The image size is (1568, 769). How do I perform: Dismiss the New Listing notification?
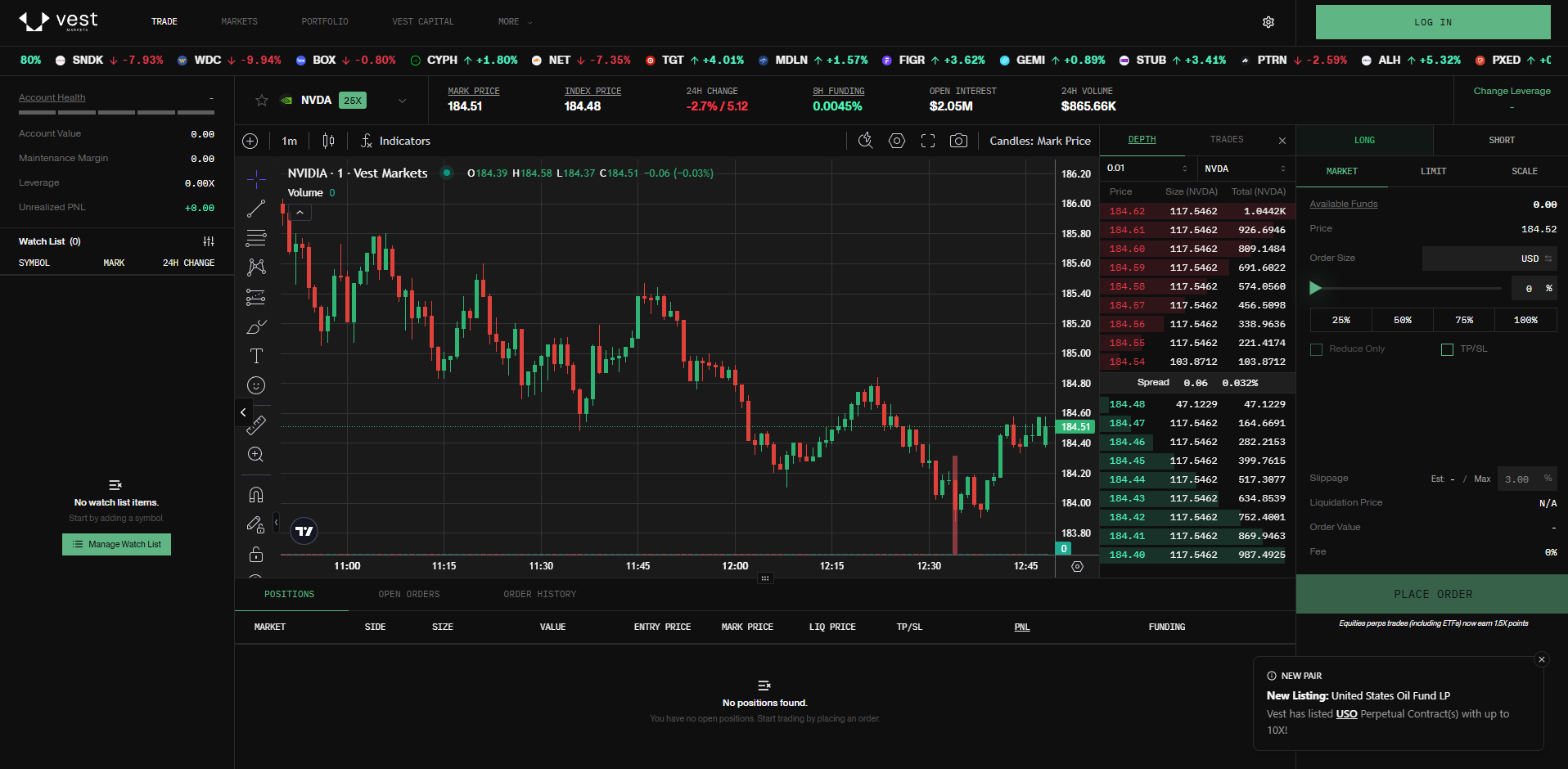(1542, 659)
